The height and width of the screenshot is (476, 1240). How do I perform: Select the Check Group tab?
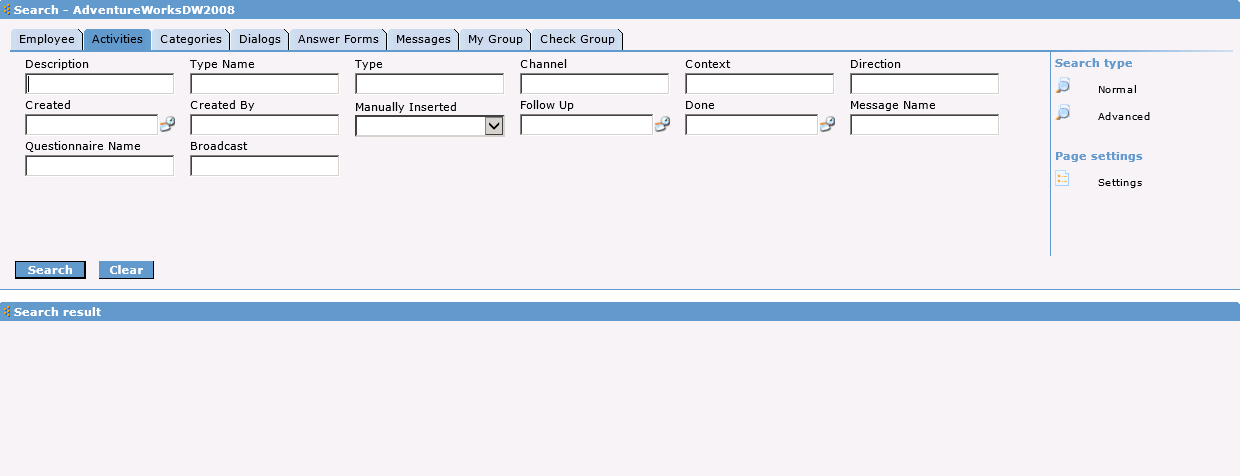[x=577, y=39]
